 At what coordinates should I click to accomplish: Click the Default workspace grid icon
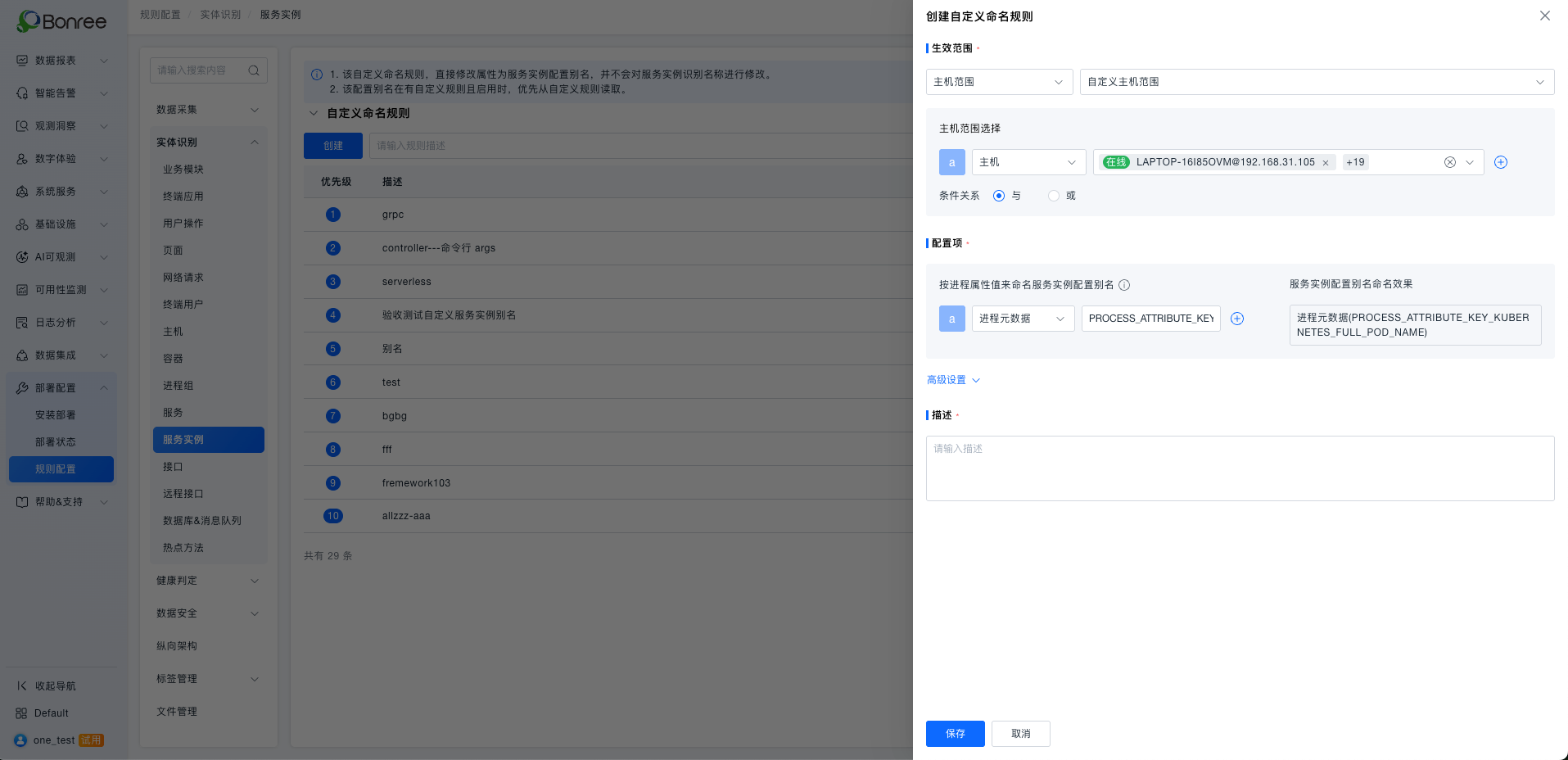click(21, 713)
